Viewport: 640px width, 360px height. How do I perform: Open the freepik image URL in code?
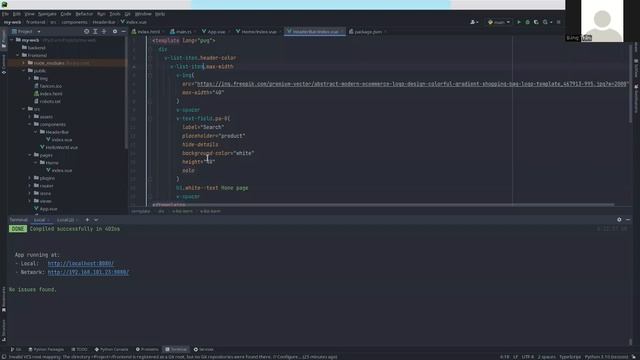pos(412,84)
